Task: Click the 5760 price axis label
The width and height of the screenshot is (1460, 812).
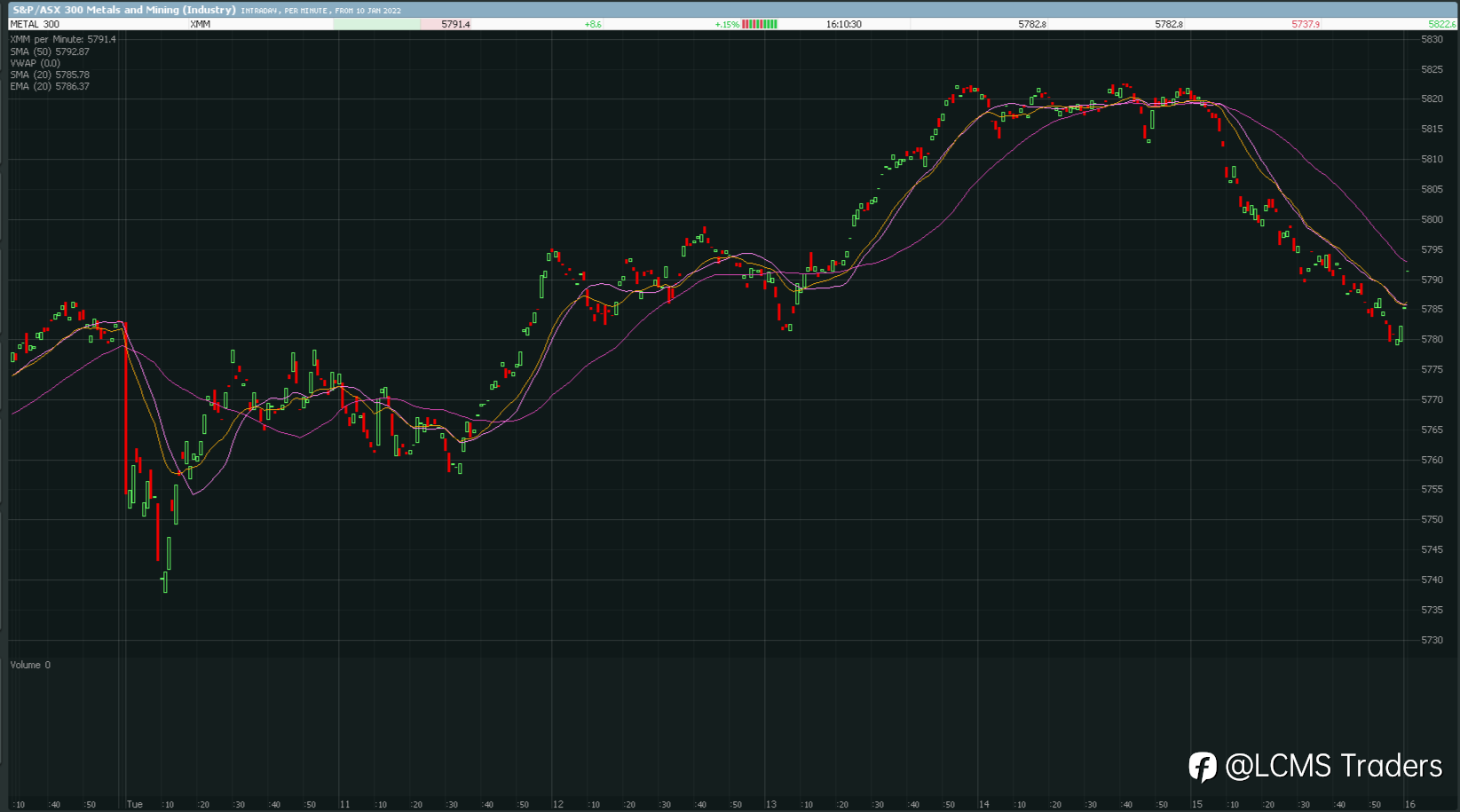Action: pos(1432,460)
